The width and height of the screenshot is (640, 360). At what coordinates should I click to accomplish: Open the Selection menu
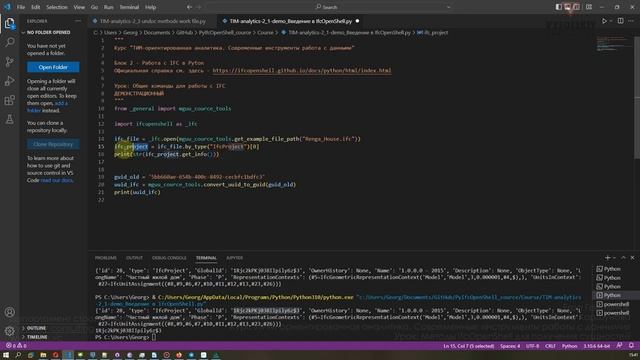57,7
